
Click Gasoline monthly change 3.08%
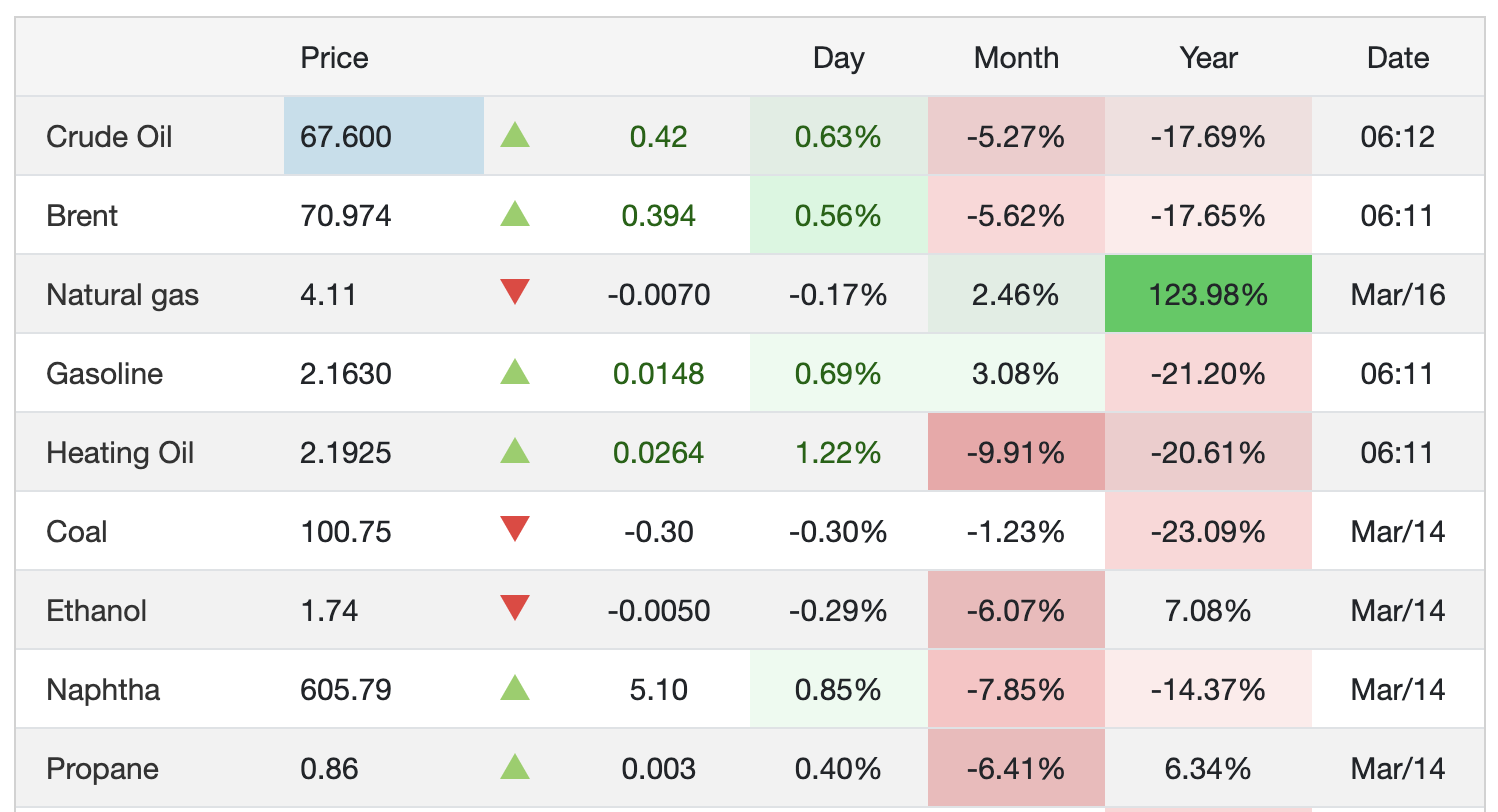pyautogui.click(x=1016, y=374)
